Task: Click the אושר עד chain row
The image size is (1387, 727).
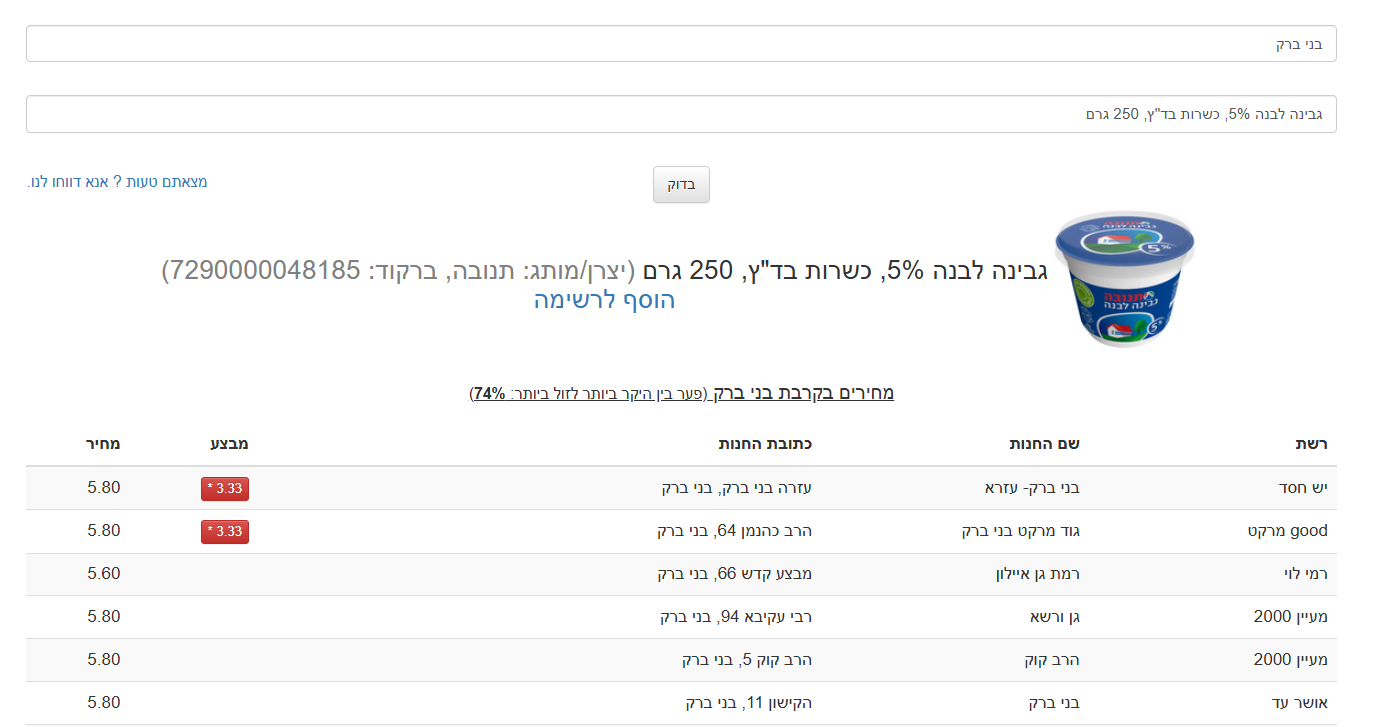Action: (1299, 703)
